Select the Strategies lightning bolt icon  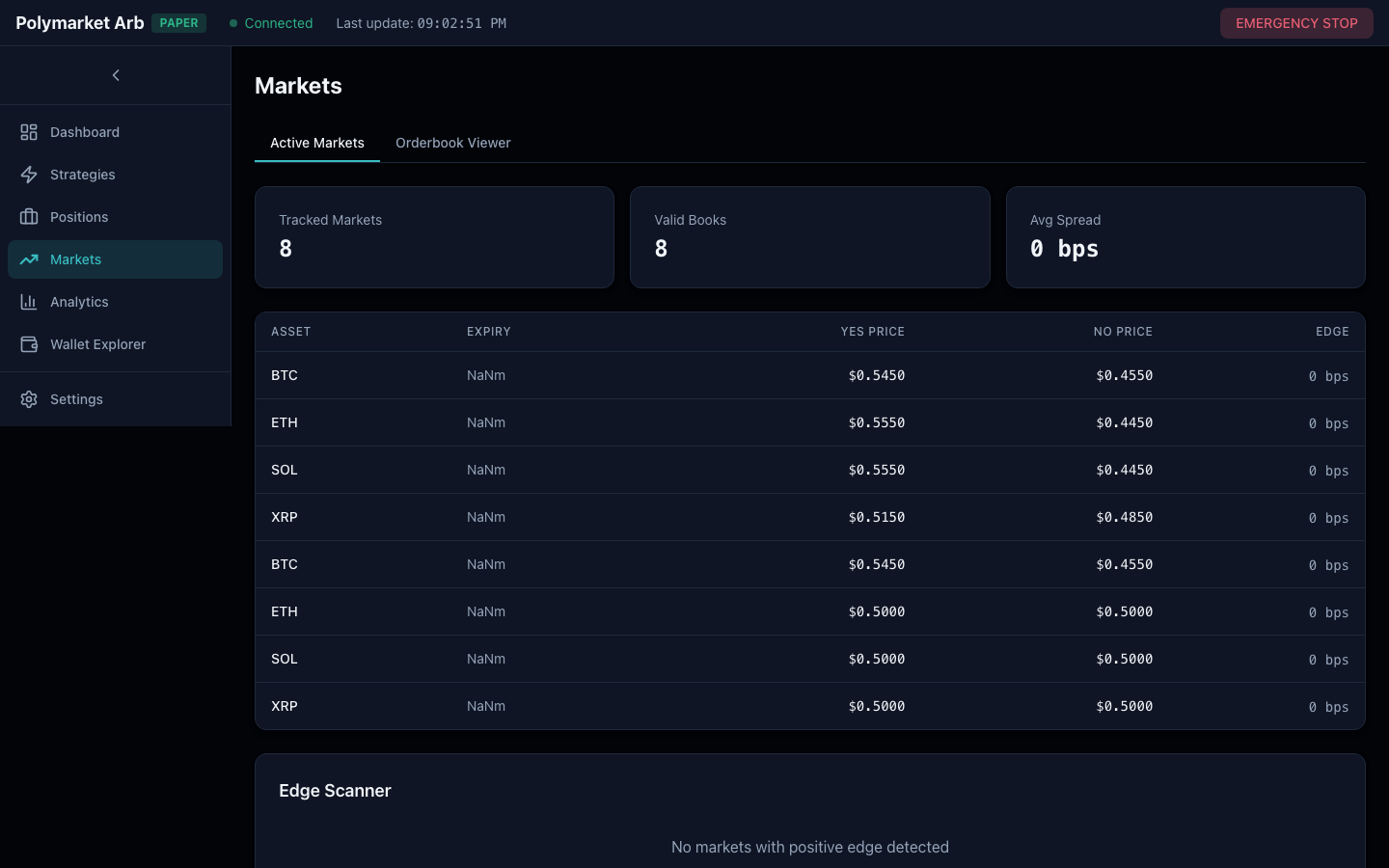(x=28, y=175)
